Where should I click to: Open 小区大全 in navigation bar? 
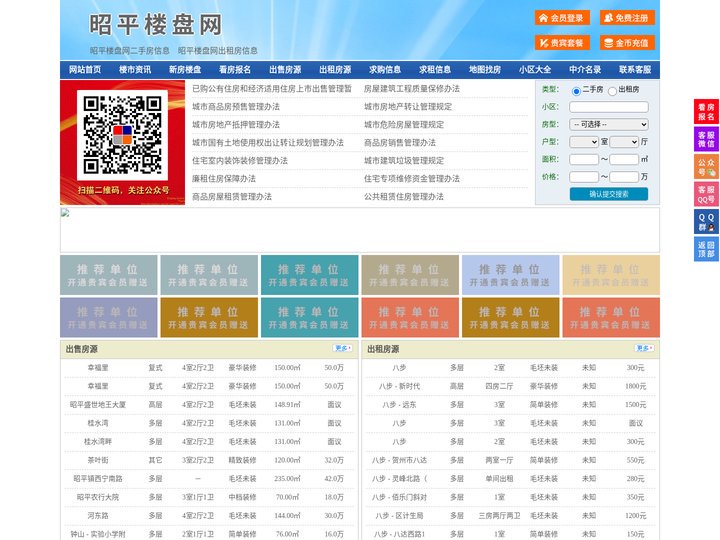tap(535, 70)
